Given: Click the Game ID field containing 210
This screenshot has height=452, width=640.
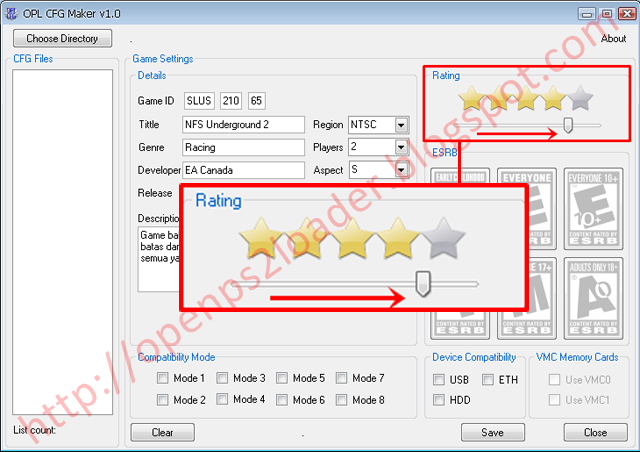Looking at the screenshot, I should click(x=231, y=101).
